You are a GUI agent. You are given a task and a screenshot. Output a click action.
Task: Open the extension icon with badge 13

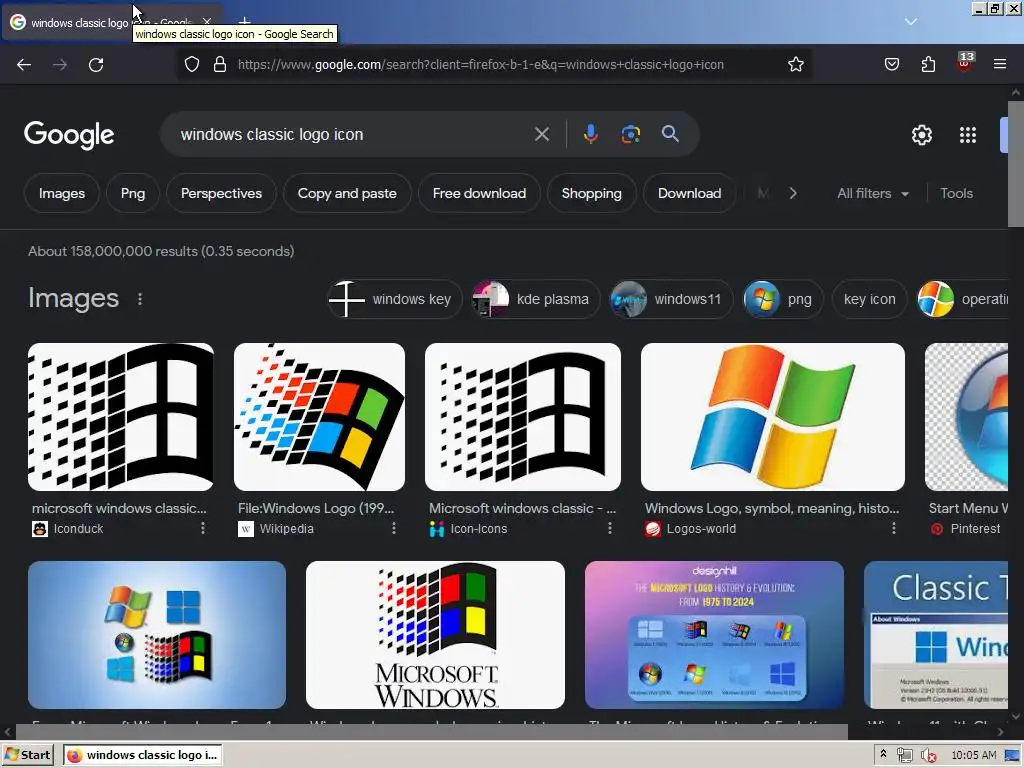[965, 63]
